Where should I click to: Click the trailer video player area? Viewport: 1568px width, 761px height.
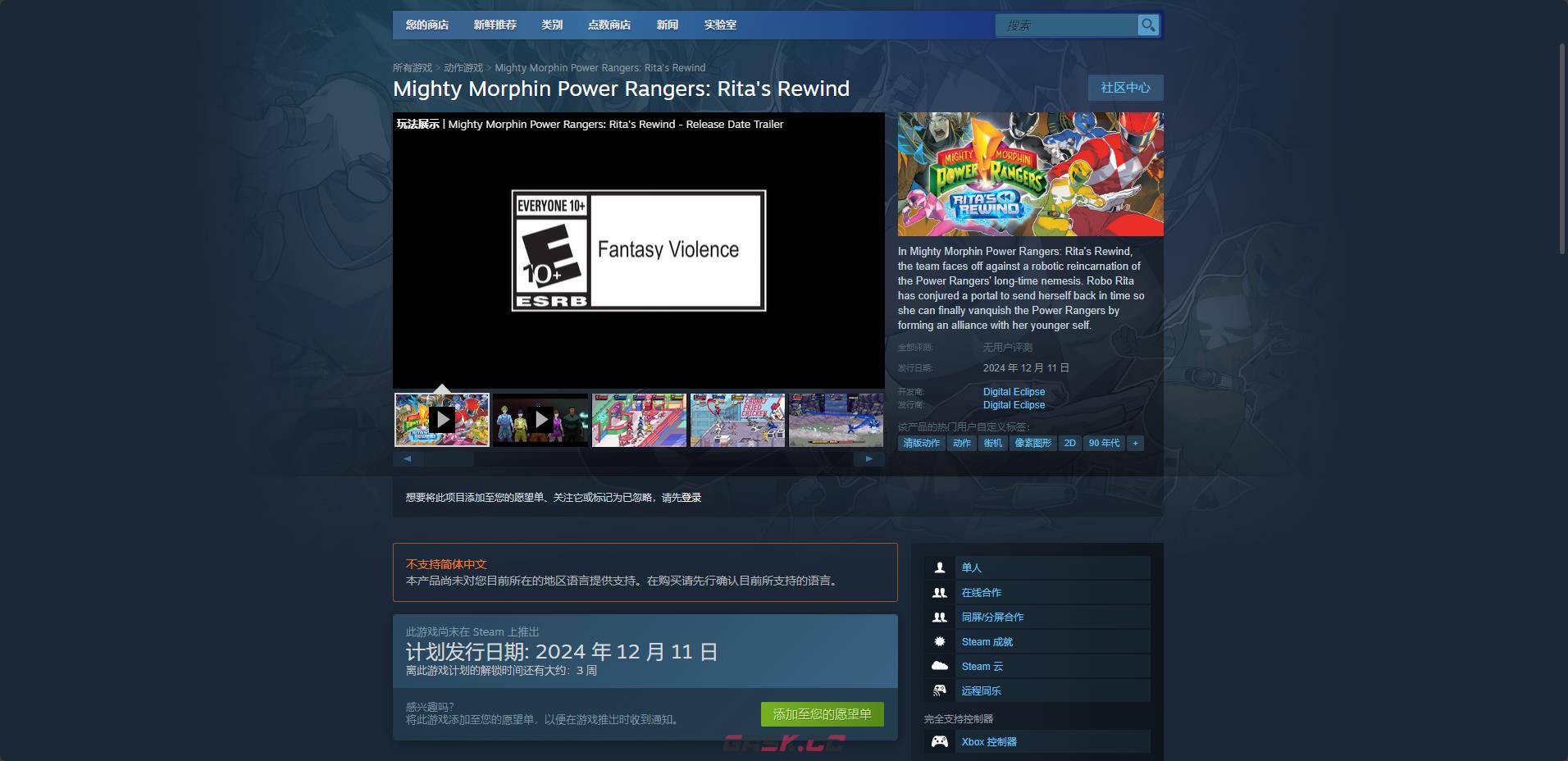tap(639, 250)
